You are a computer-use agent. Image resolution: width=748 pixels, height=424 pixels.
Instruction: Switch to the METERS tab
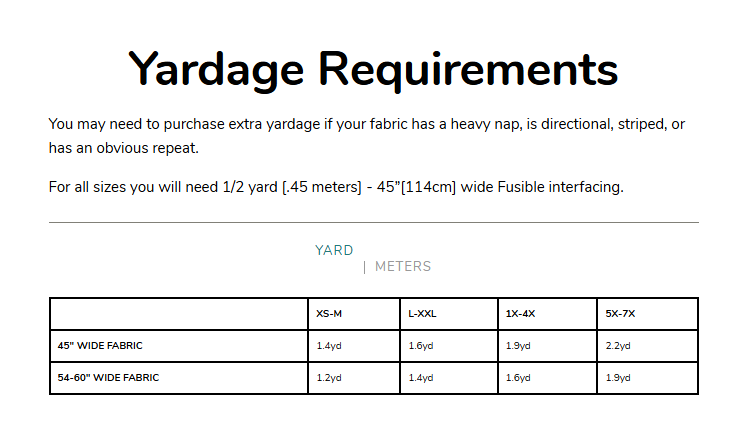pyautogui.click(x=403, y=267)
